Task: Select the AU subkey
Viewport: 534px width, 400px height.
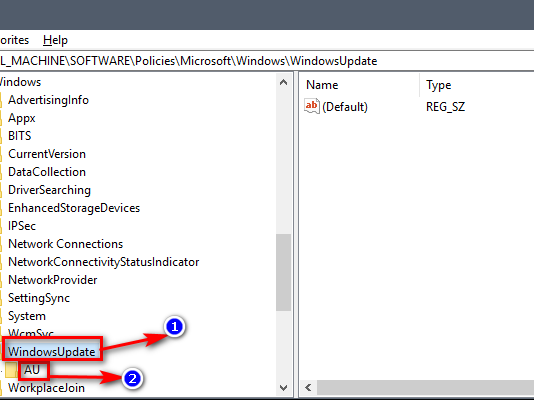Action: click(x=32, y=370)
